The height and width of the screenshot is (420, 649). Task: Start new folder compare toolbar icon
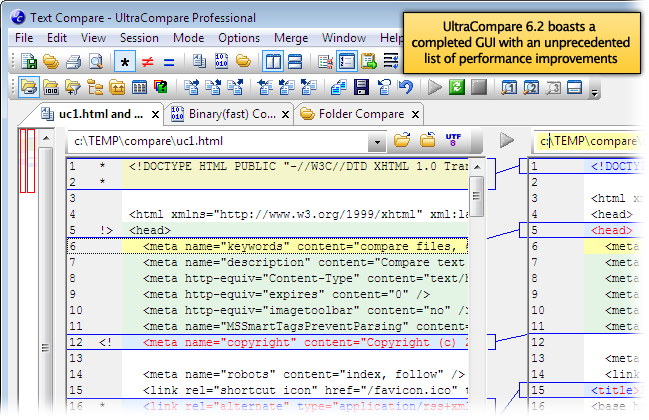(243, 62)
